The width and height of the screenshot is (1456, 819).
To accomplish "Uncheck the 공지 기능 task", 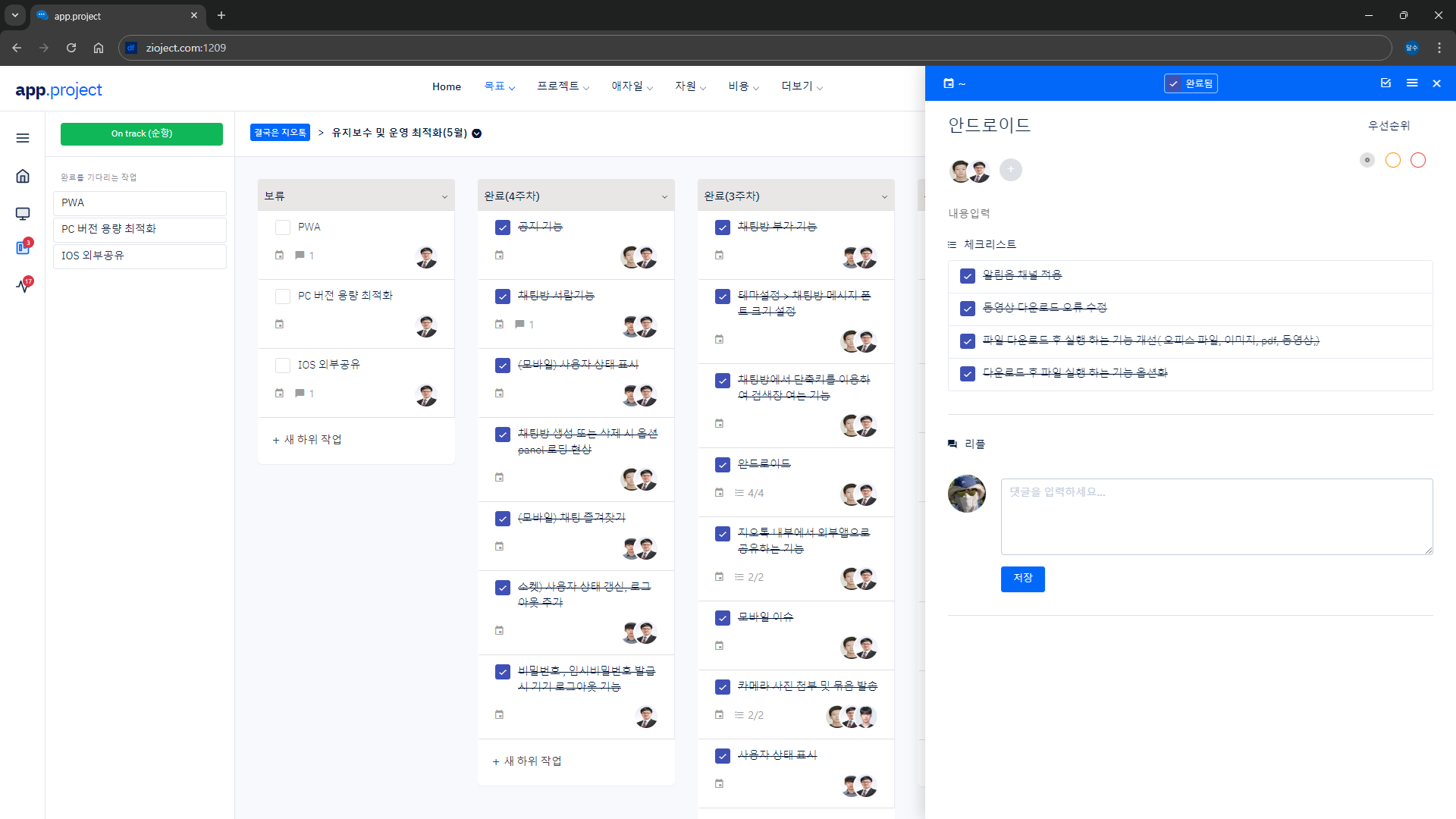I will [x=503, y=227].
